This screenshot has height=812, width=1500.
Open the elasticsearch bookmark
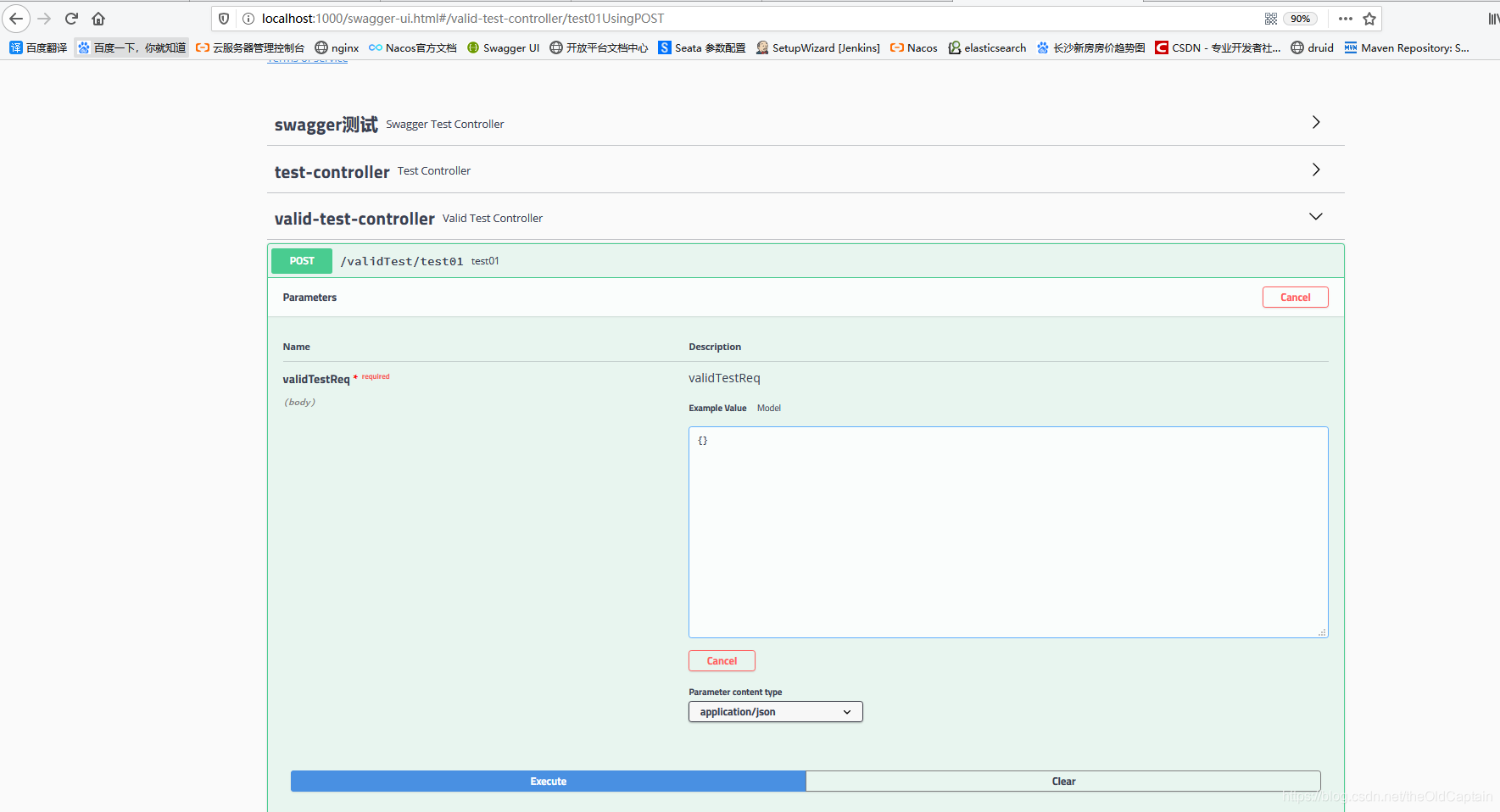987,47
